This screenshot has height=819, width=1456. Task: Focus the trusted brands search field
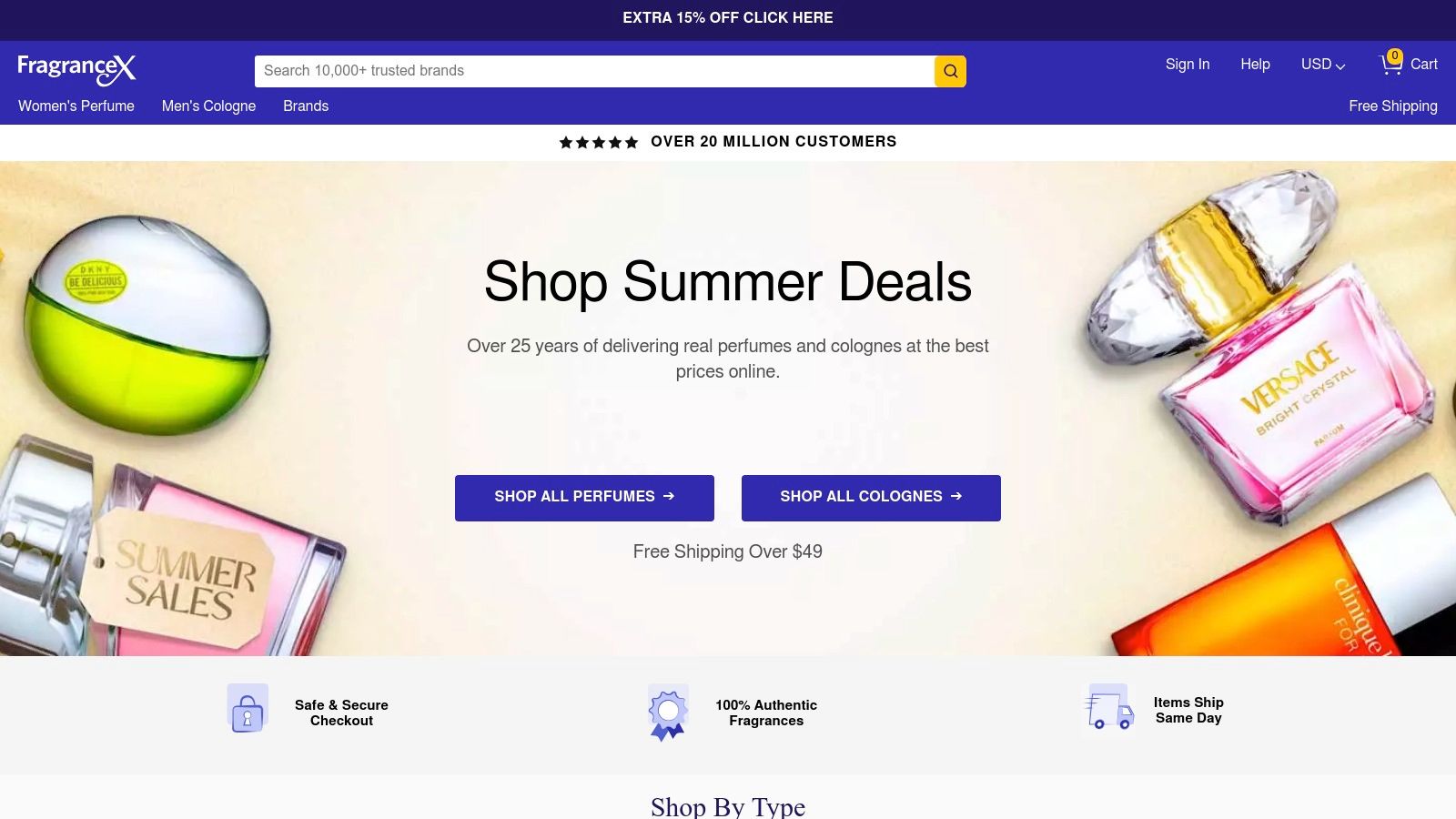tap(594, 71)
